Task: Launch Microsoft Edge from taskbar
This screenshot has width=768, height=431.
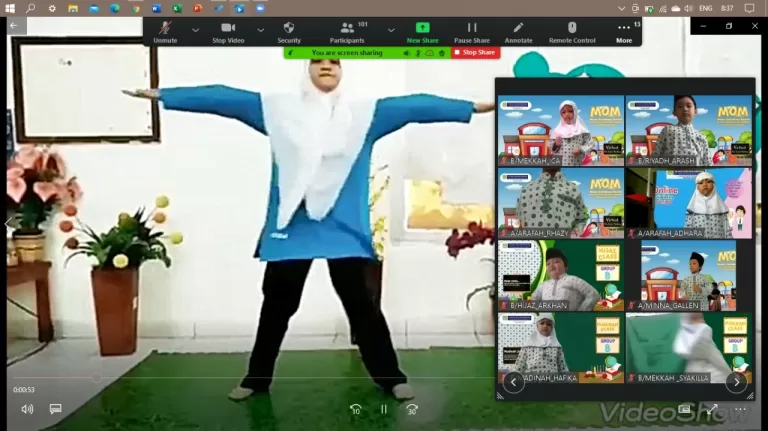Action: point(115,8)
